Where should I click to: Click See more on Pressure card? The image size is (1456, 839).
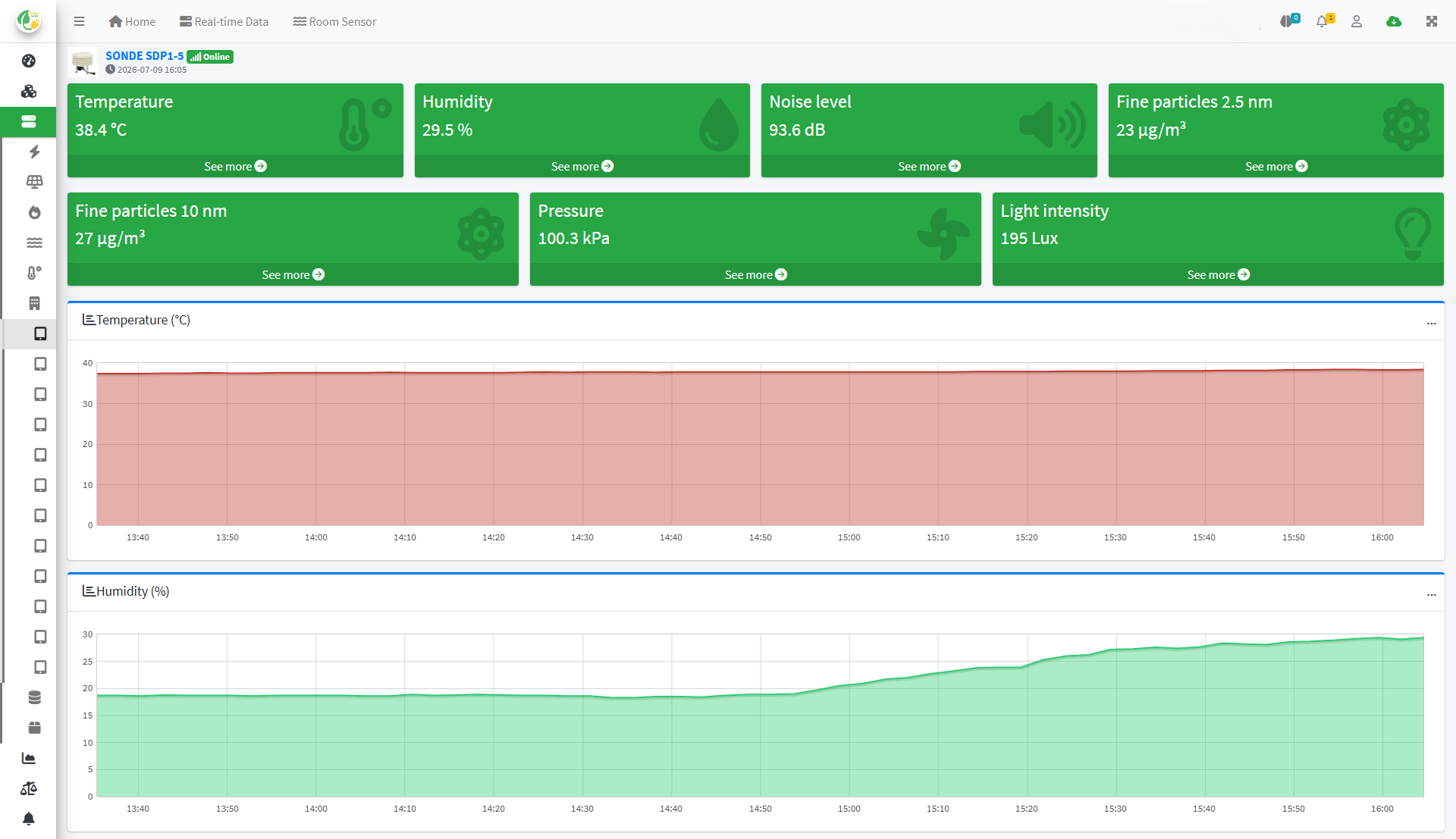tap(755, 274)
